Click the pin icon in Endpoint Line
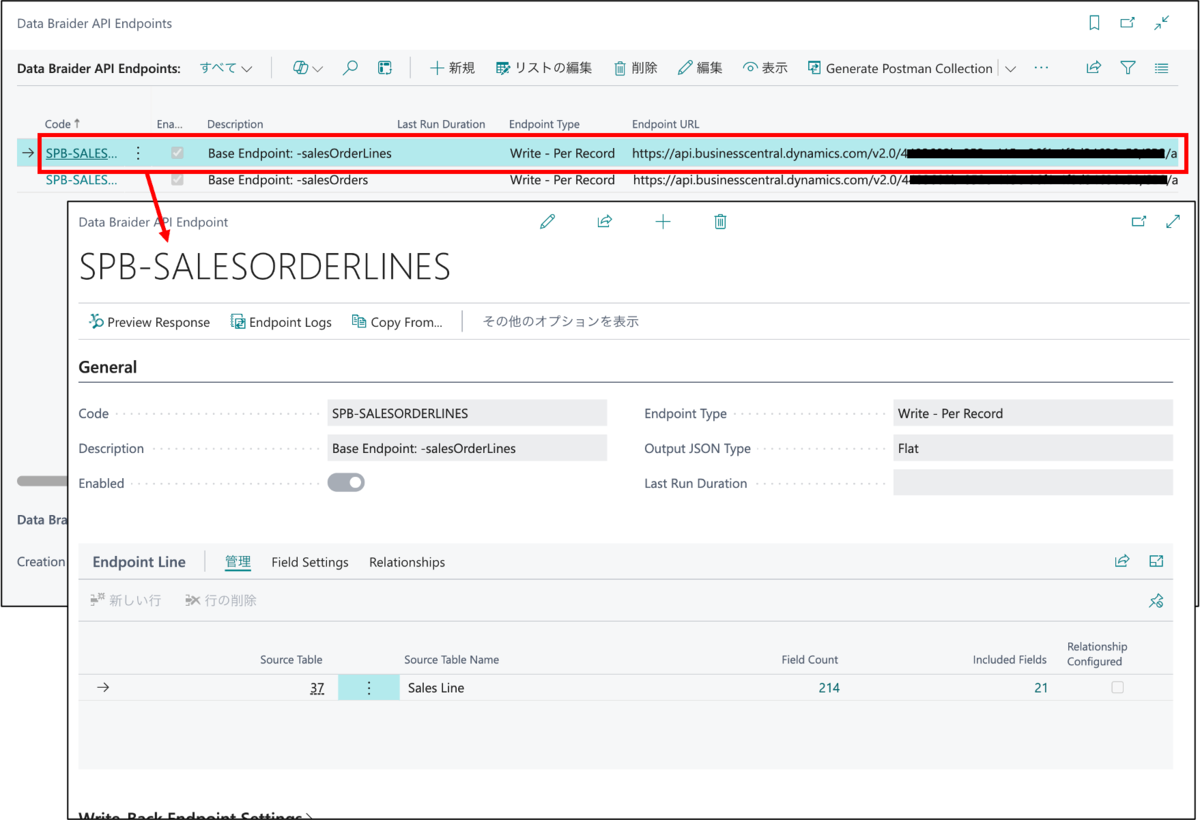This screenshot has width=1200, height=820. tap(1156, 601)
